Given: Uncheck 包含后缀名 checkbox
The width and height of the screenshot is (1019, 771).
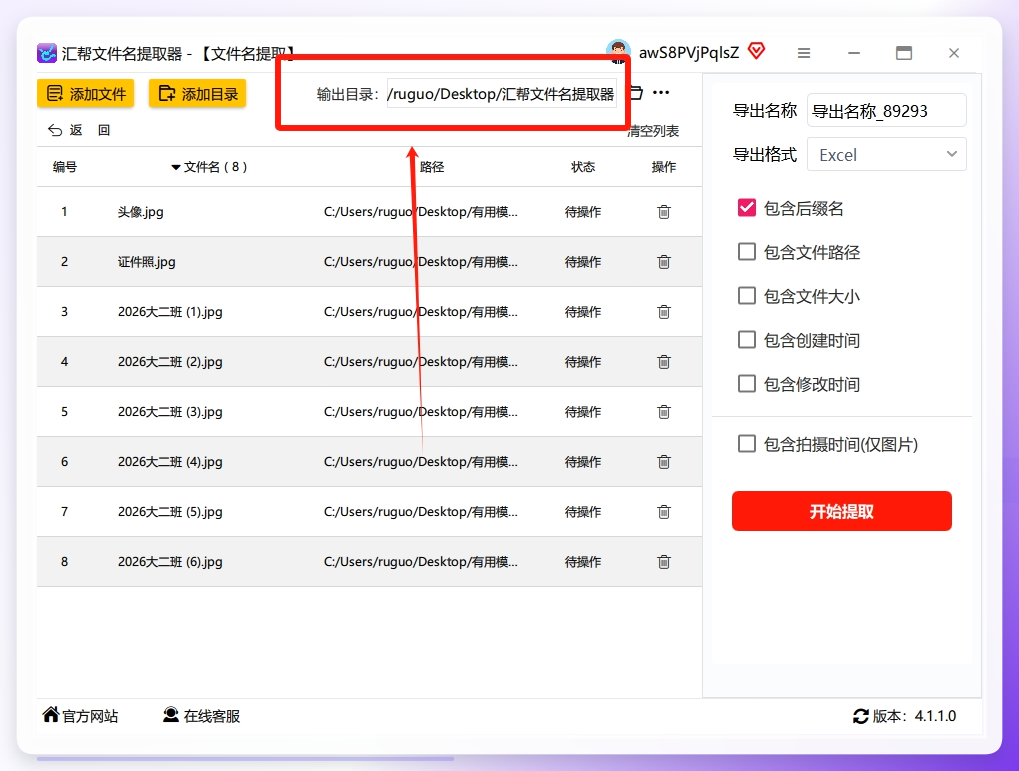Looking at the screenshot, I should point(747,208).
